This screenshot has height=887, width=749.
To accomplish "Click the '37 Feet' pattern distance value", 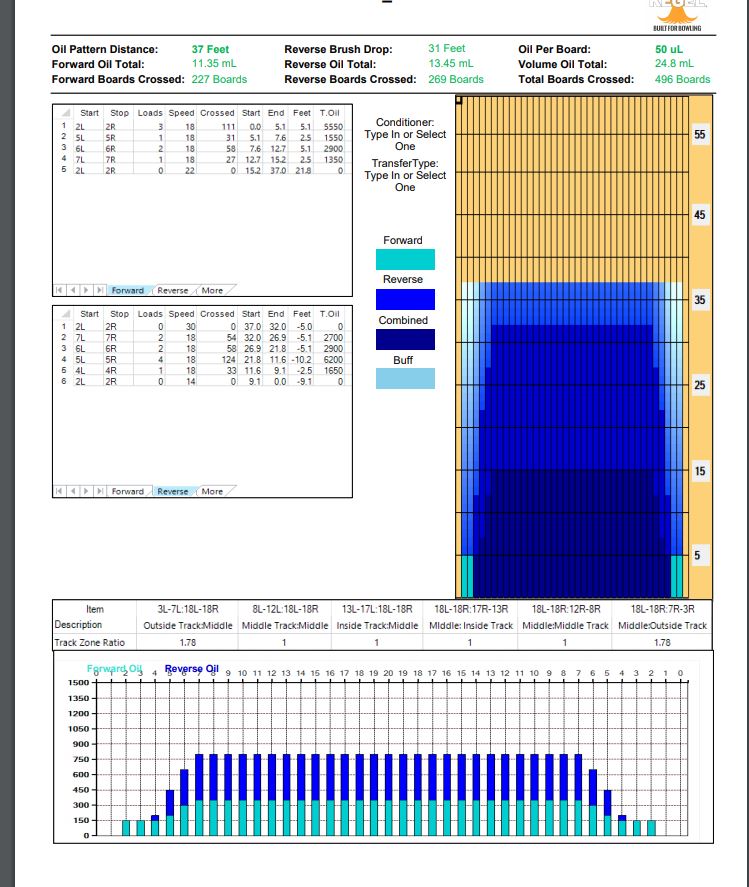I will (x=210, y=49).
